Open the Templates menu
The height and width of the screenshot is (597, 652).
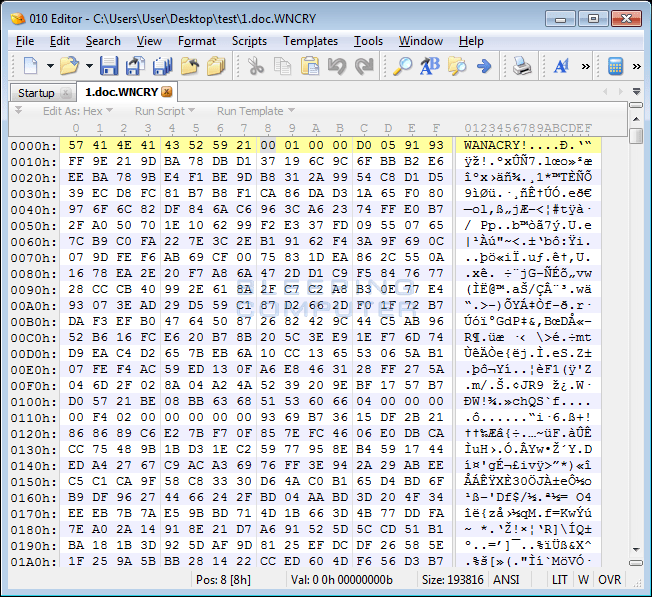(x=310, y=41)
